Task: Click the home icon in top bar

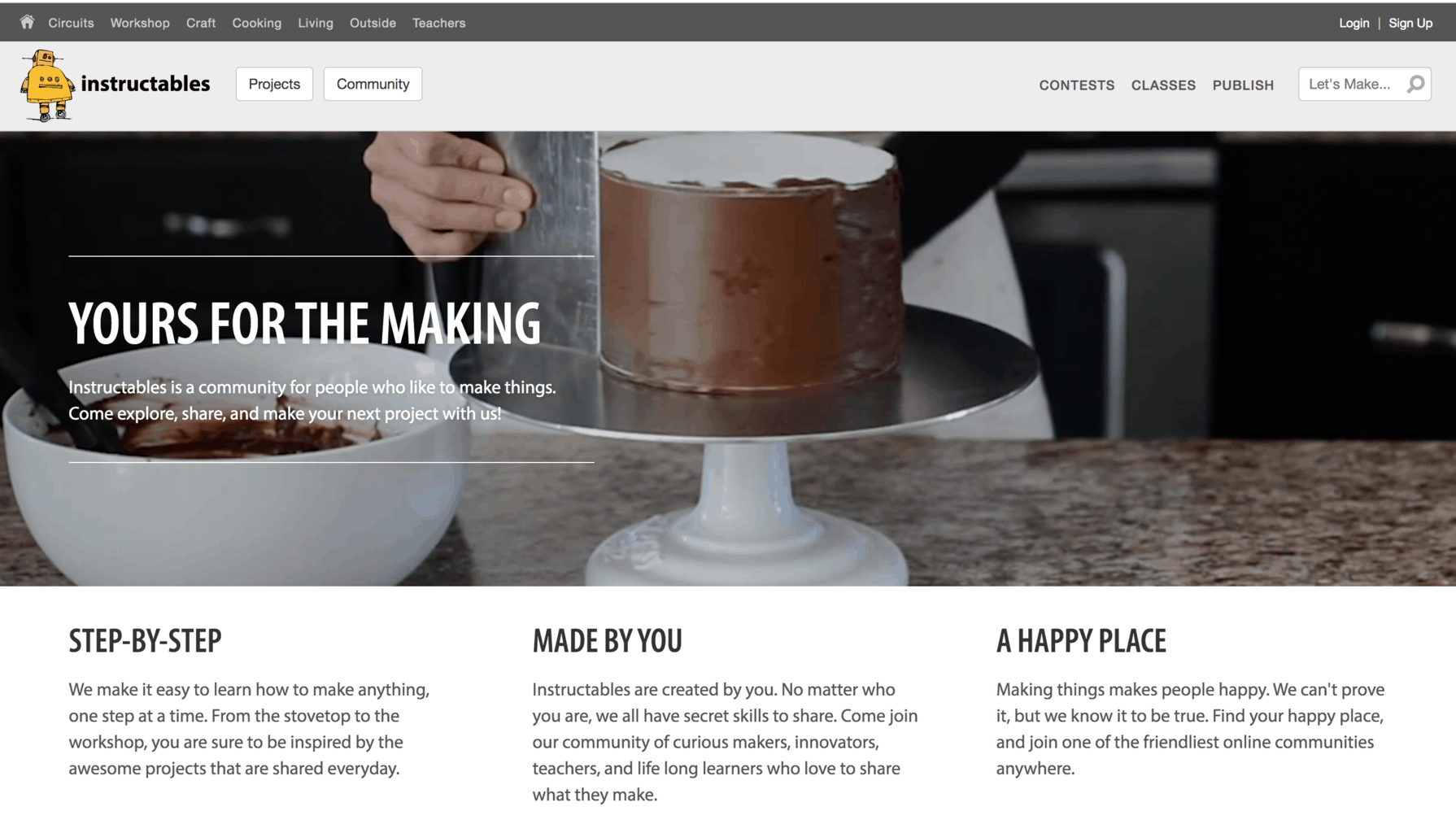Action: coord(27,22)
